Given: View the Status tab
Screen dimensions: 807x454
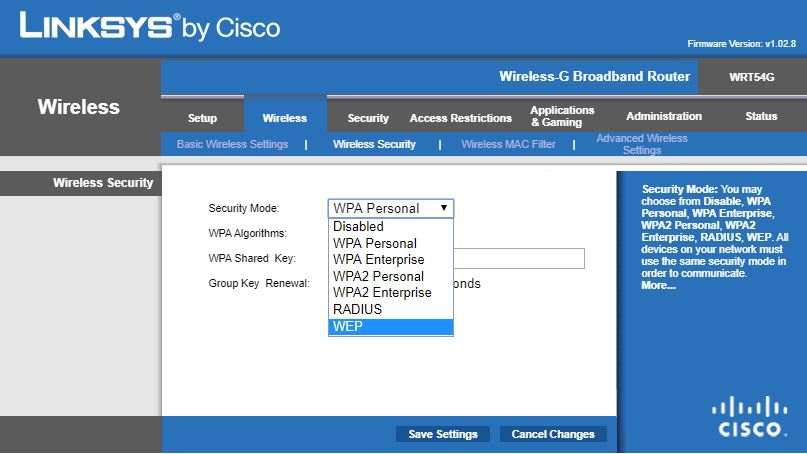Looking at the screenshot, I should (x=761, y=116).
